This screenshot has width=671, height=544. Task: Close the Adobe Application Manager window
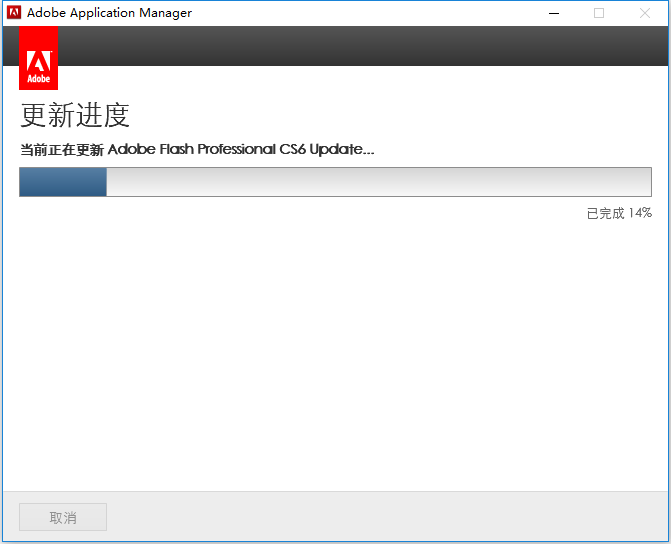pyautogui.click(x=645, y=13)
